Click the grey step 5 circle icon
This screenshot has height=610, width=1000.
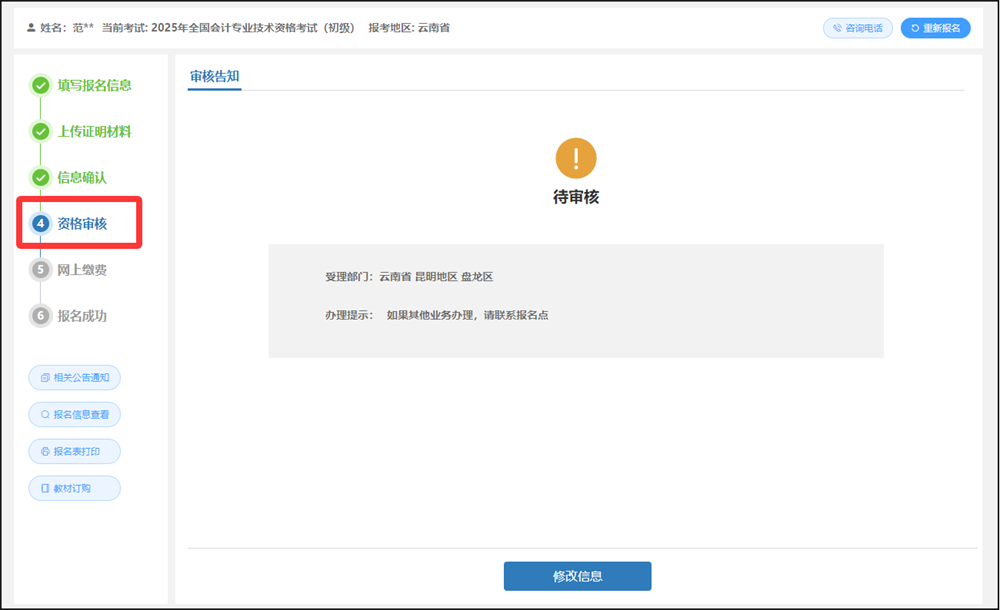[x=41, y=269]
